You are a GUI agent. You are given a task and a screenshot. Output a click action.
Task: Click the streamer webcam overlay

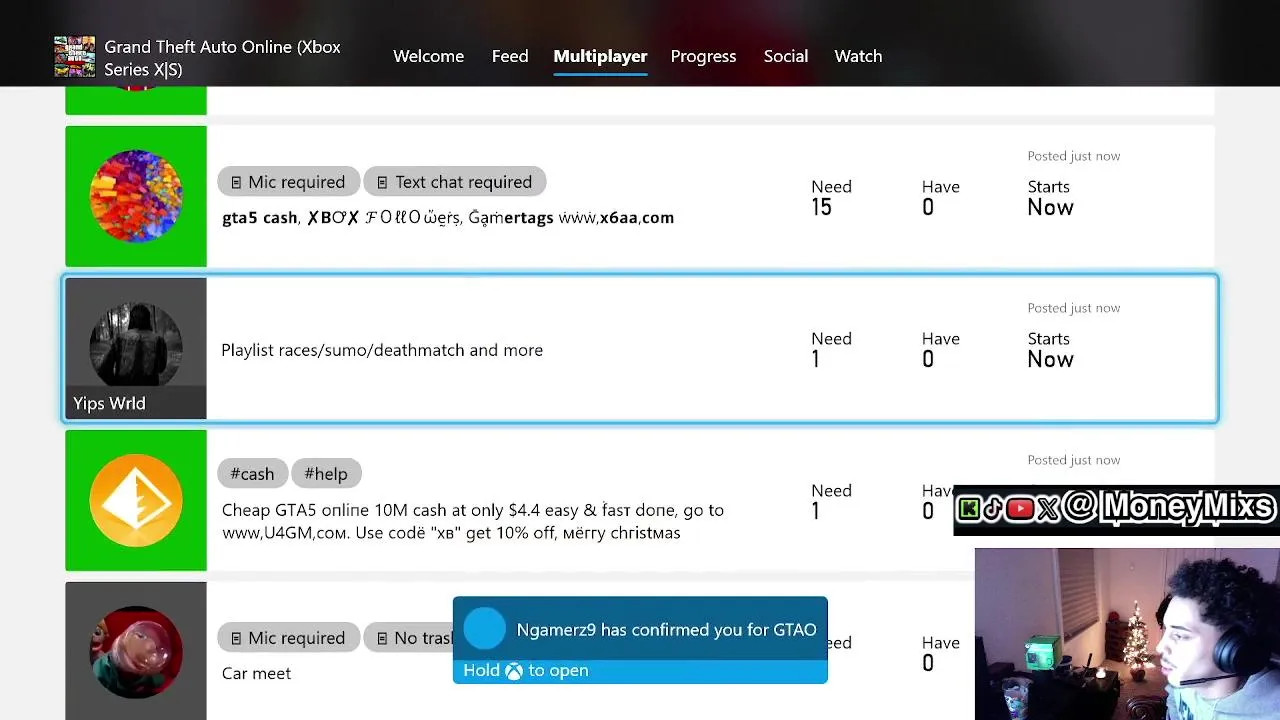coord(1127,634)
